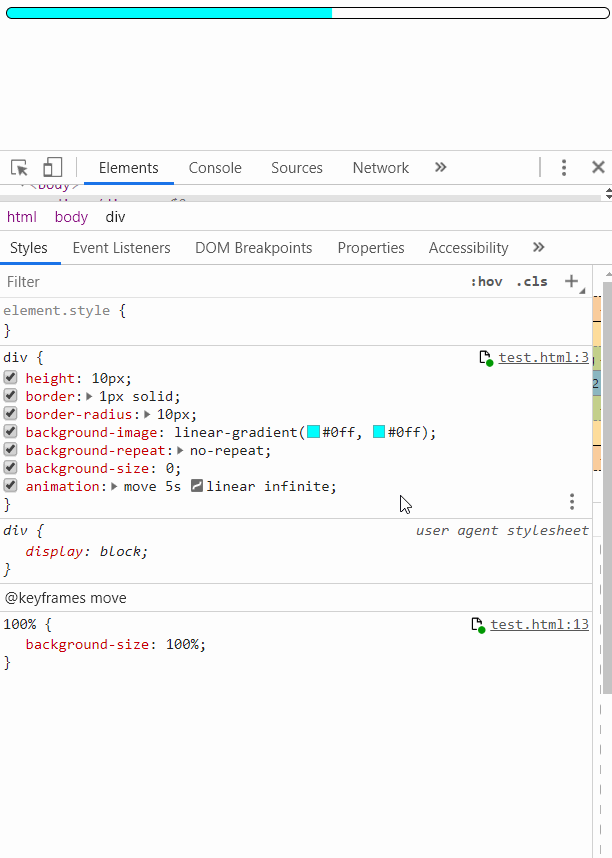Uncheck the height property checkbox

pyautogui.click(x=10, y=378)
